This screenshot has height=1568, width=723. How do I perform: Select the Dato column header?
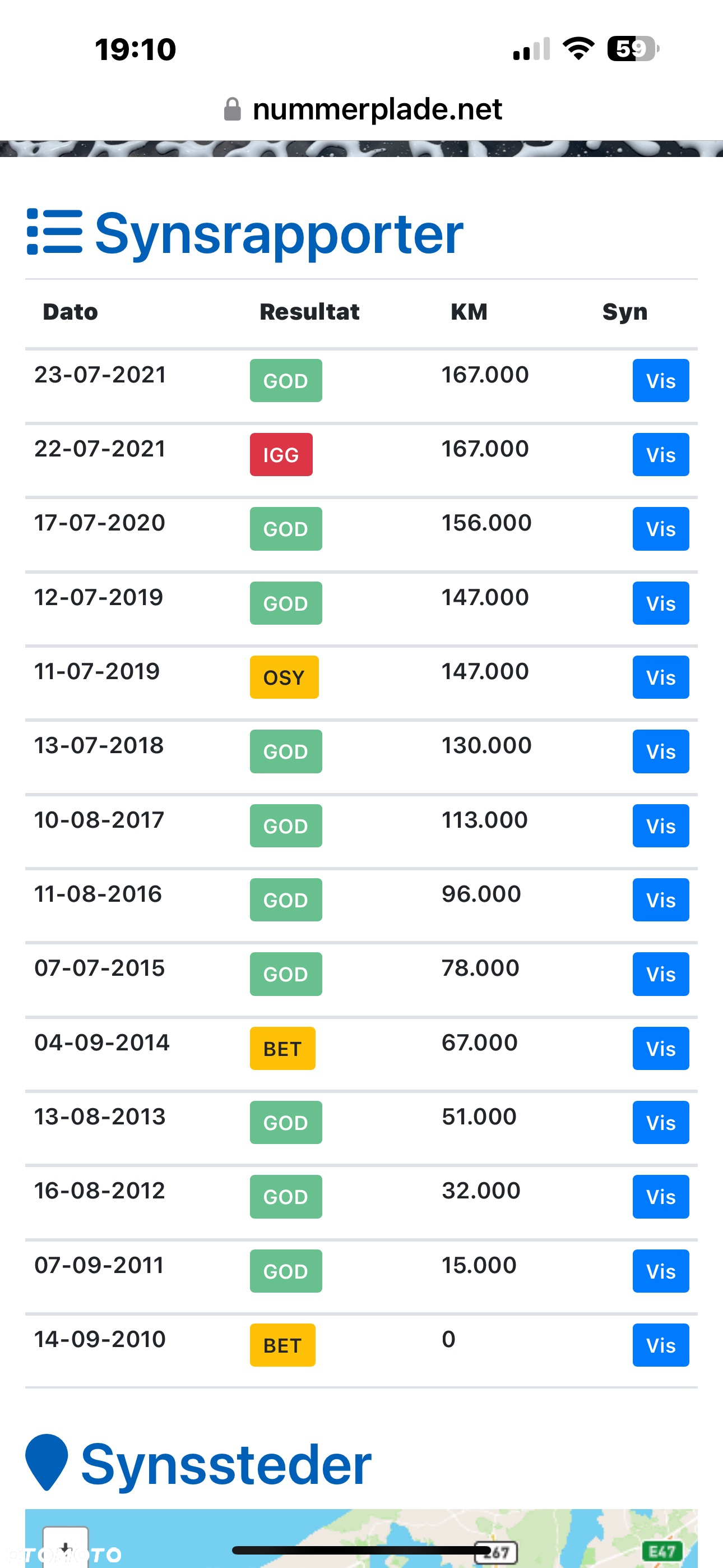click(71, 312)
